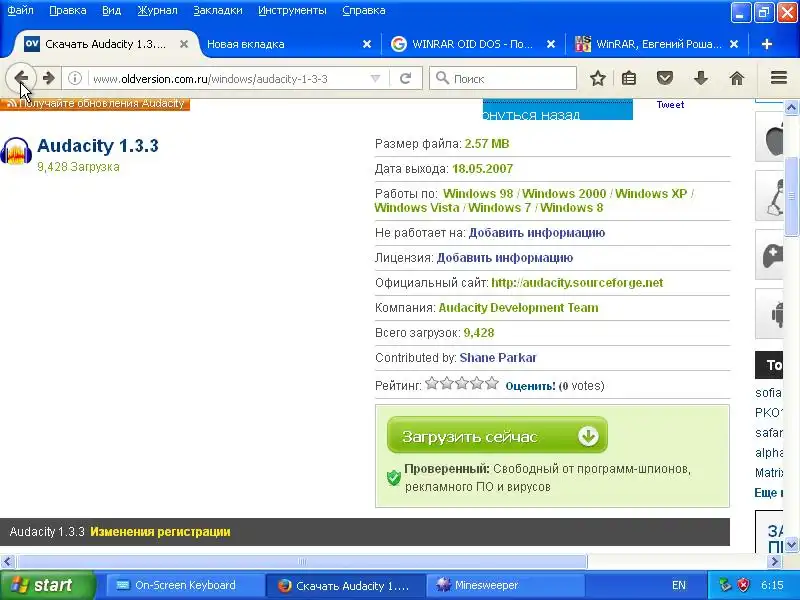Screen dimensions: 800x600
Task: Go to the Firefox home page icon
Action: [x=737, y=78]
